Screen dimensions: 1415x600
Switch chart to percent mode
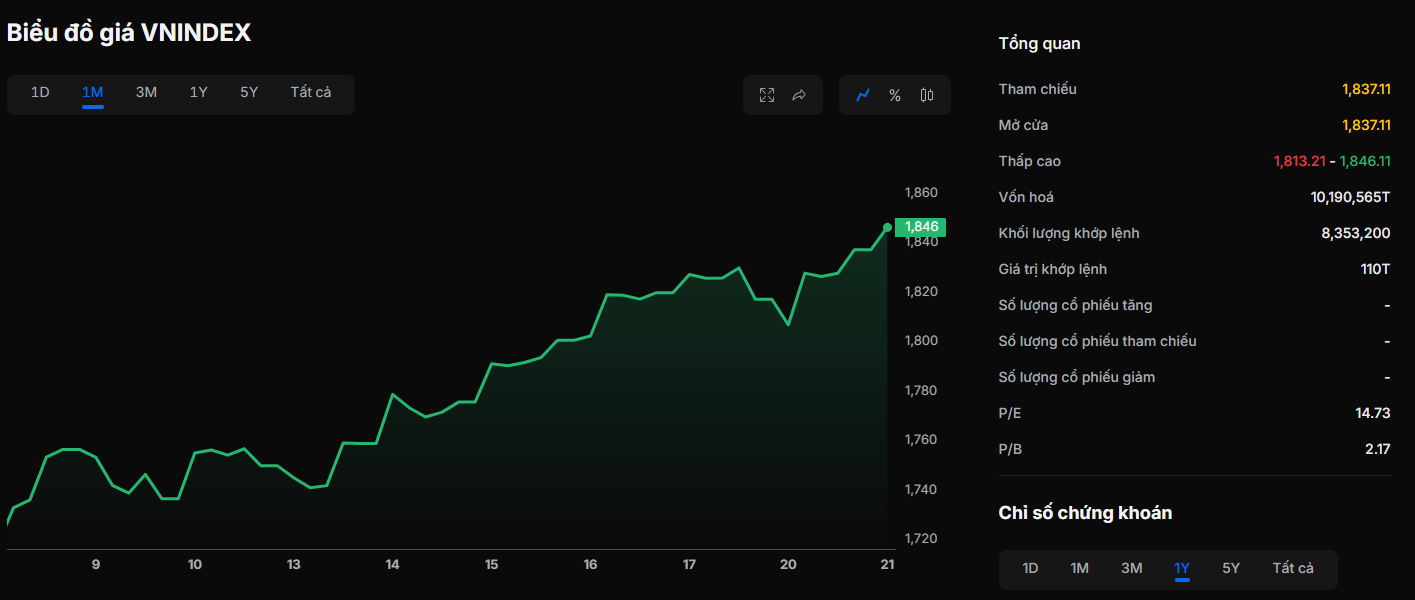click(895, 95)
